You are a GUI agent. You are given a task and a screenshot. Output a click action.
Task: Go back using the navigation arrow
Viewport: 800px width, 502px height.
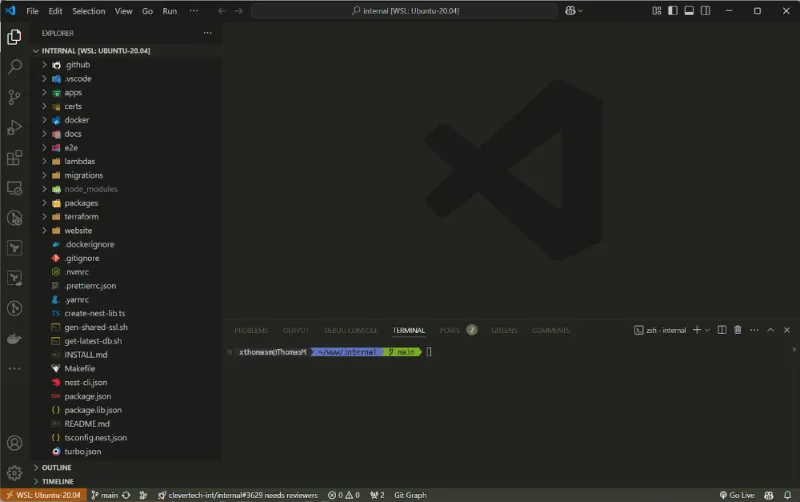222,11
